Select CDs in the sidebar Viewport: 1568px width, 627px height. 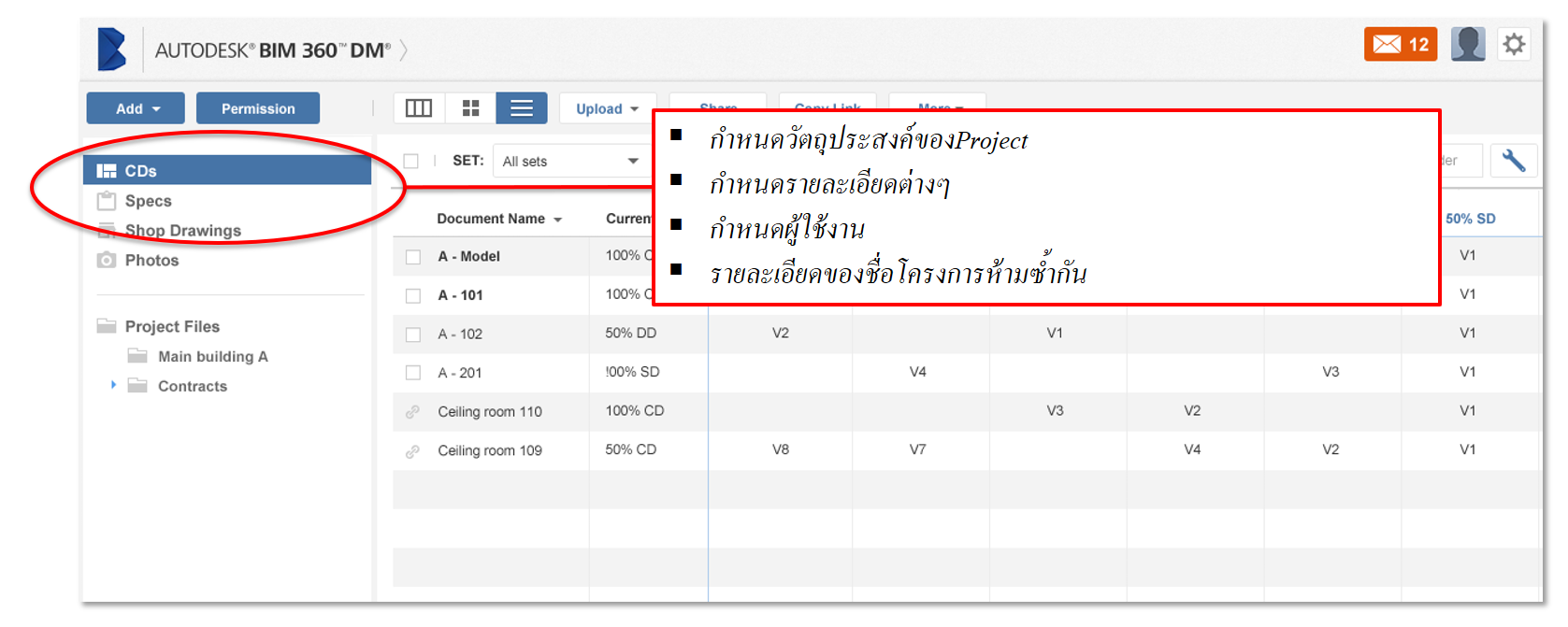227,171
